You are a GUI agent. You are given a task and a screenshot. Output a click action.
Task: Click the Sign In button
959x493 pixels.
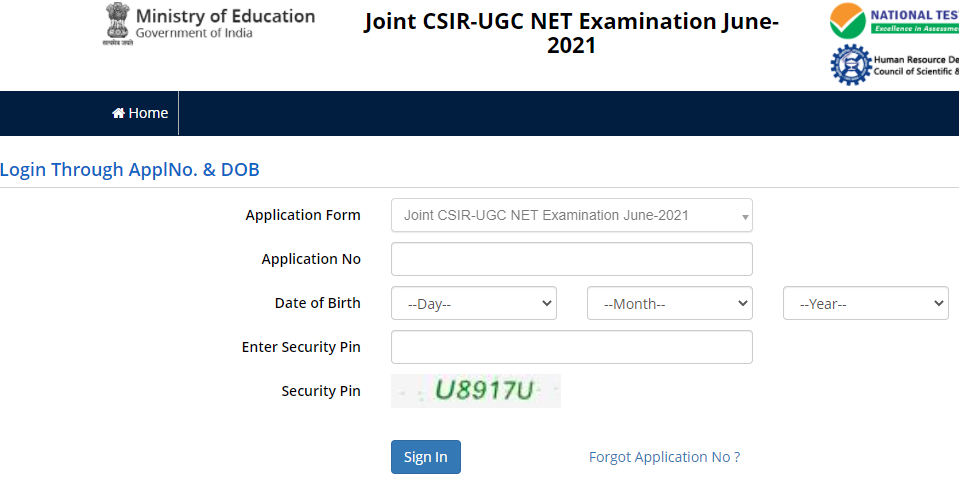(x=425, y=457)
